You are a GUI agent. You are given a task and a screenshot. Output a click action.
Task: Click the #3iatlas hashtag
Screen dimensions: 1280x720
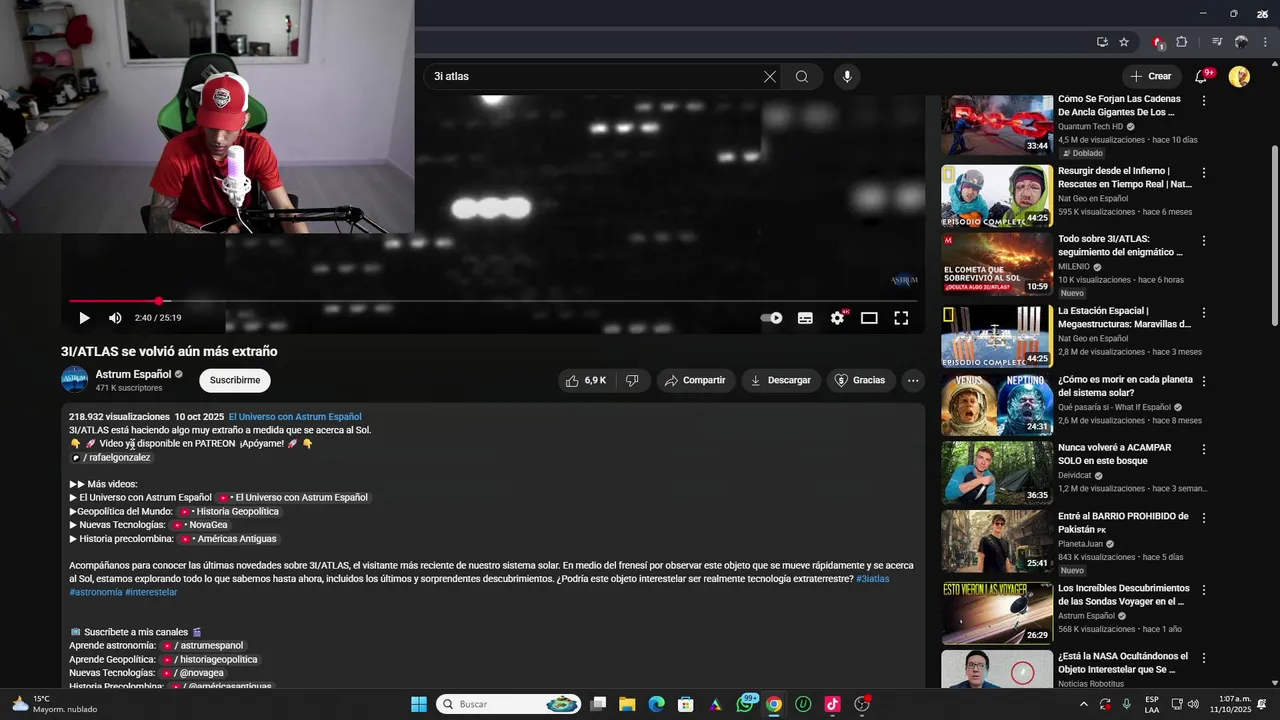873,579
